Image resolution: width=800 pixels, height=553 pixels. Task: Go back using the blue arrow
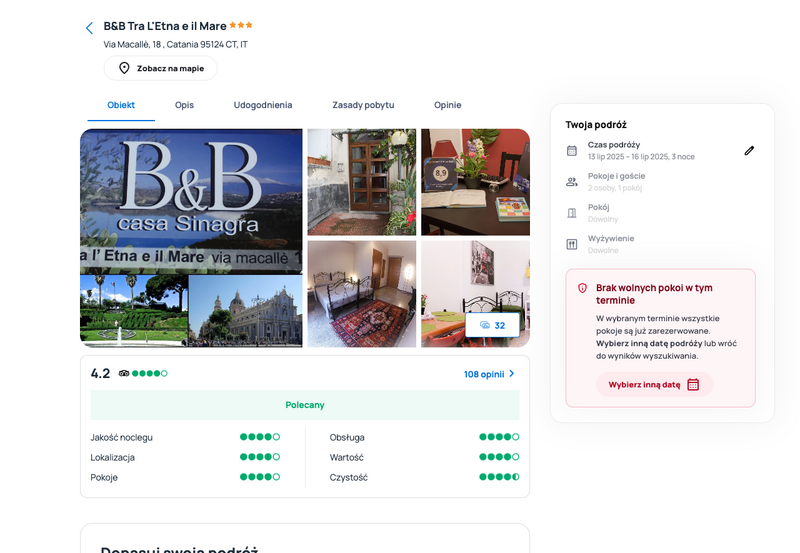[89, 28]
